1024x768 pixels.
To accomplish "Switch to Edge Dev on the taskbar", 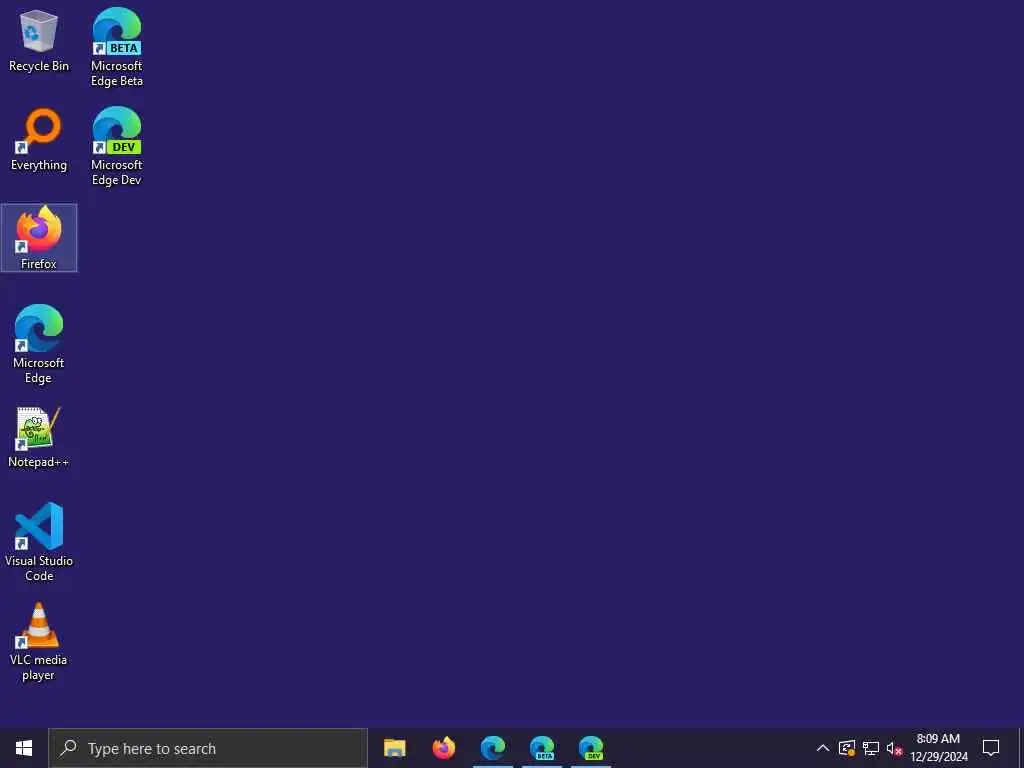I will 591,748.
